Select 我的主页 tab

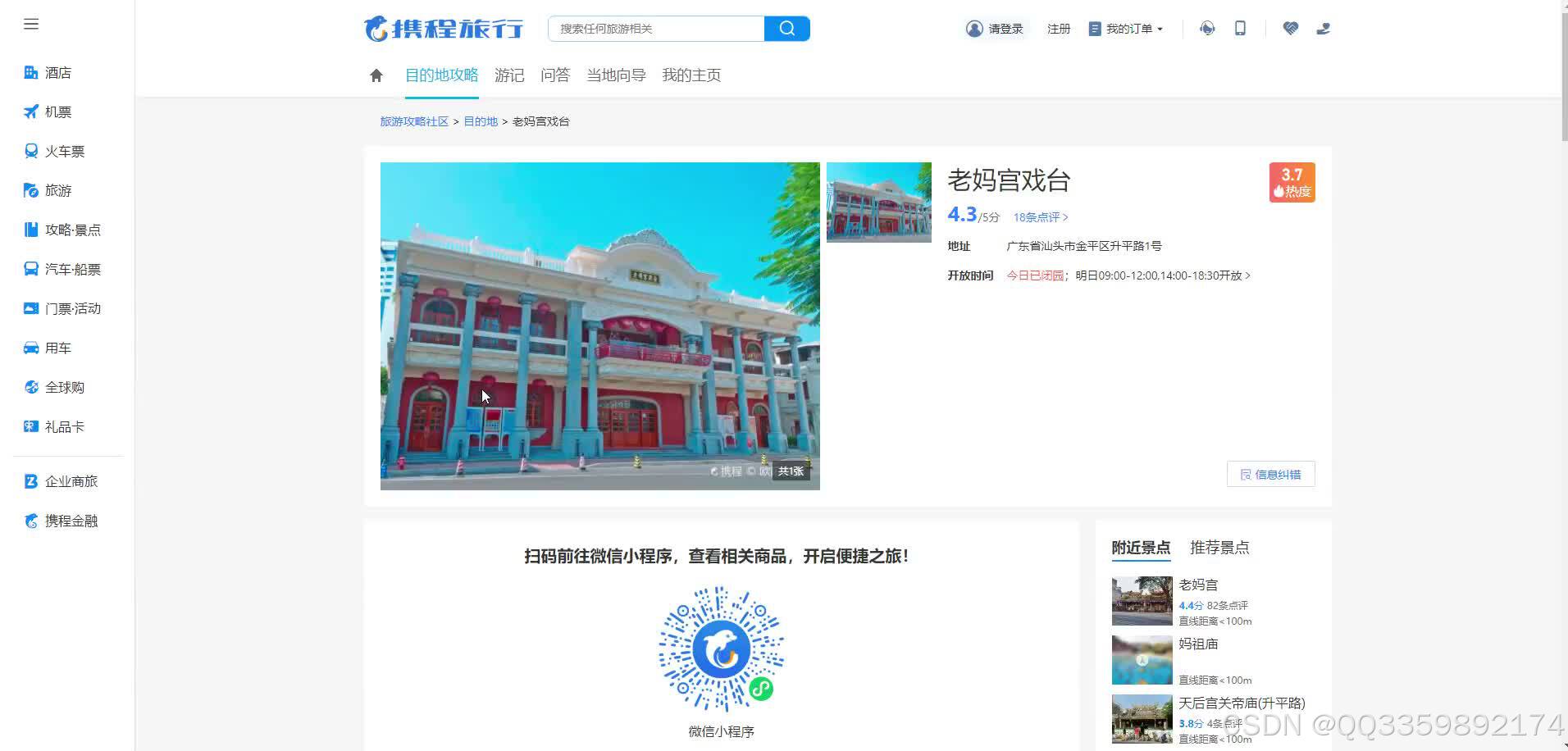point(691,75)
